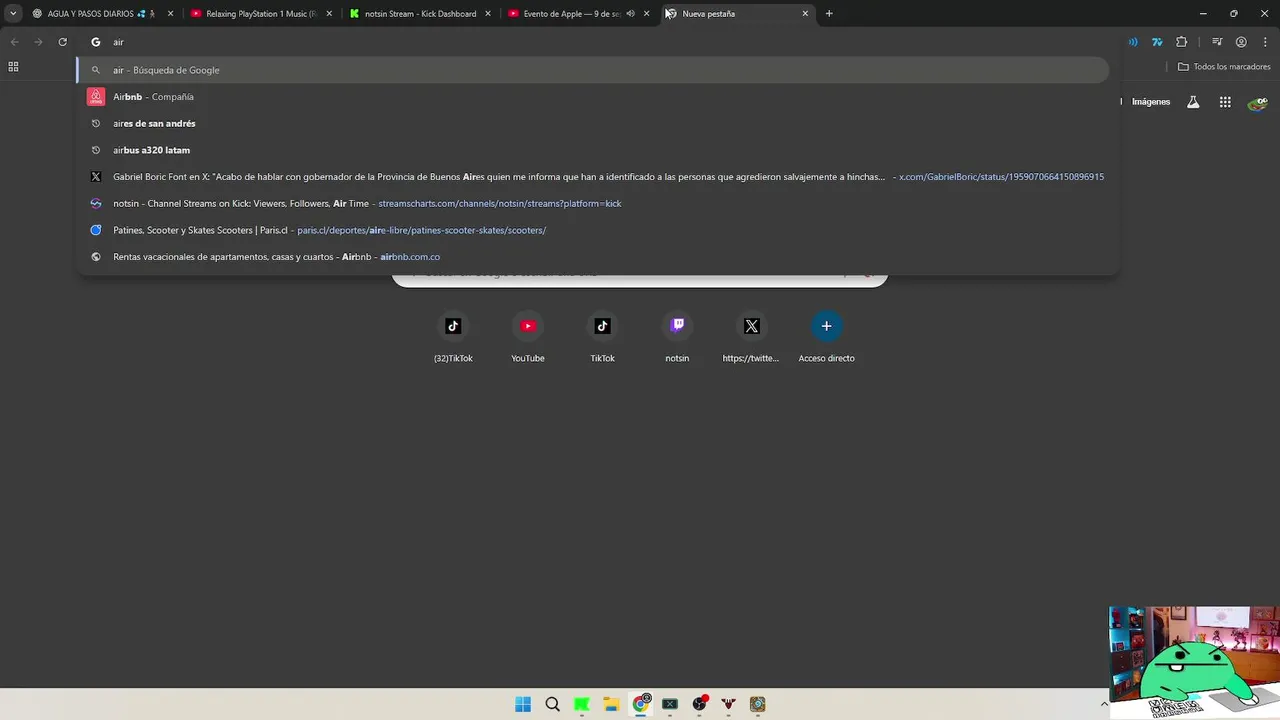The height and width of the screenshot is (720, 1280).
Task: Open the YouTube shortcut
Action: click(528, 337)
